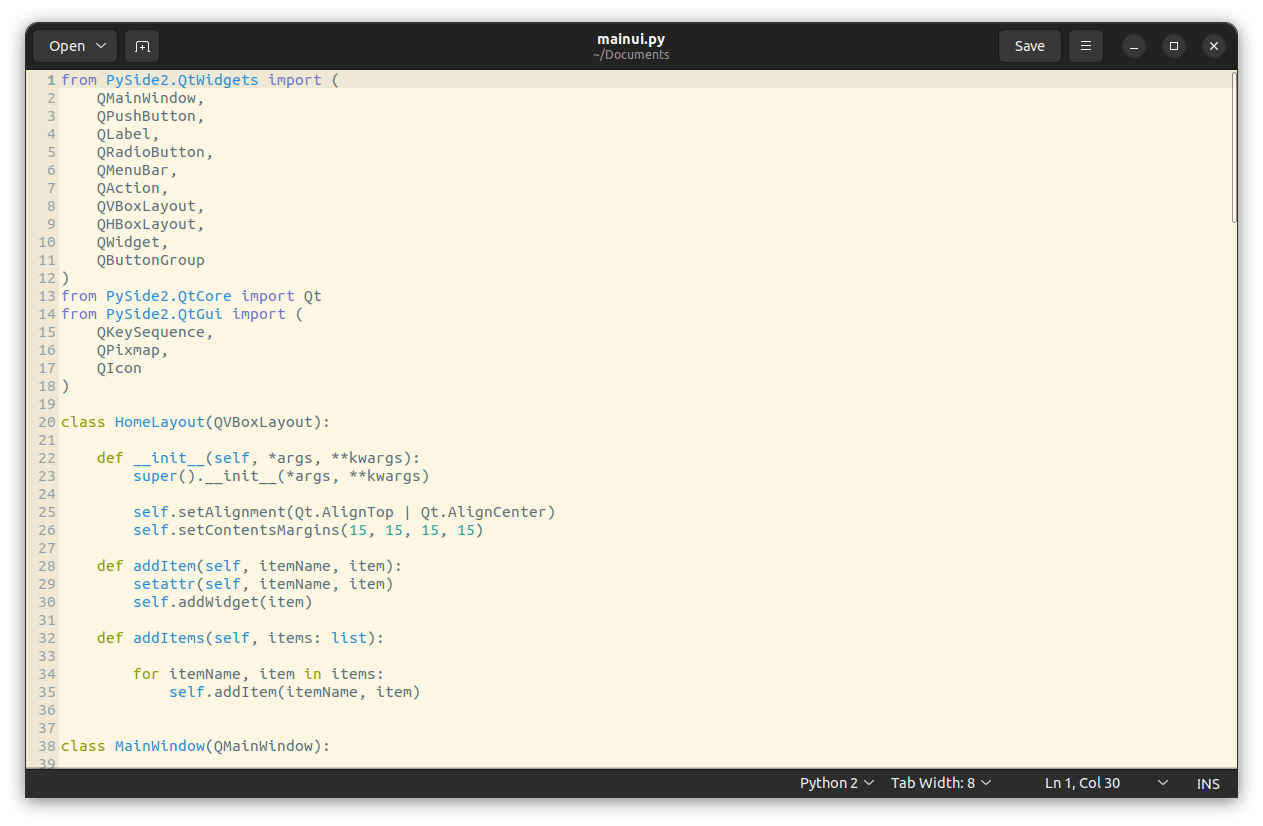Click the mainui.py title in the header

630,39
